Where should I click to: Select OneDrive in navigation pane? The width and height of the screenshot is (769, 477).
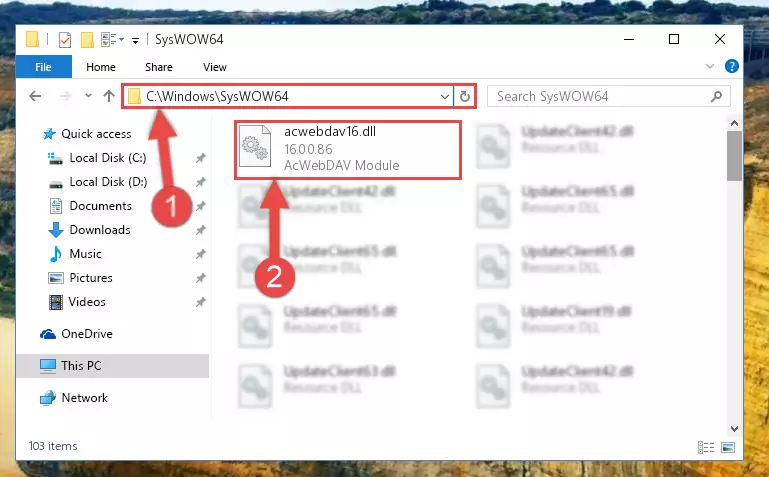[87, 334]
